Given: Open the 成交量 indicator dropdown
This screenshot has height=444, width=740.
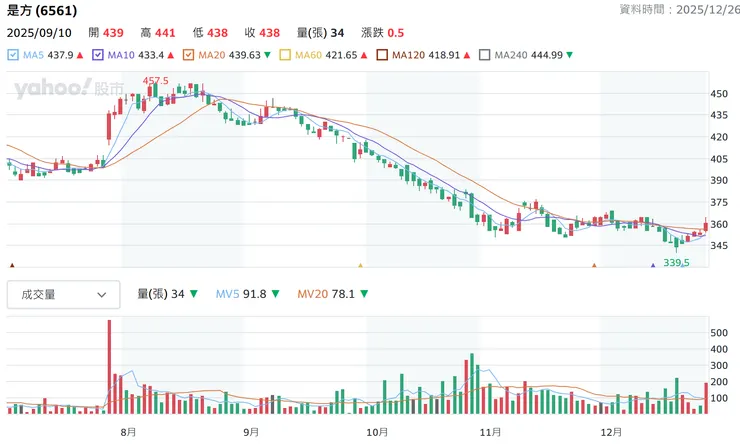Looking at the screenshot, I should [x=62, y=294].
